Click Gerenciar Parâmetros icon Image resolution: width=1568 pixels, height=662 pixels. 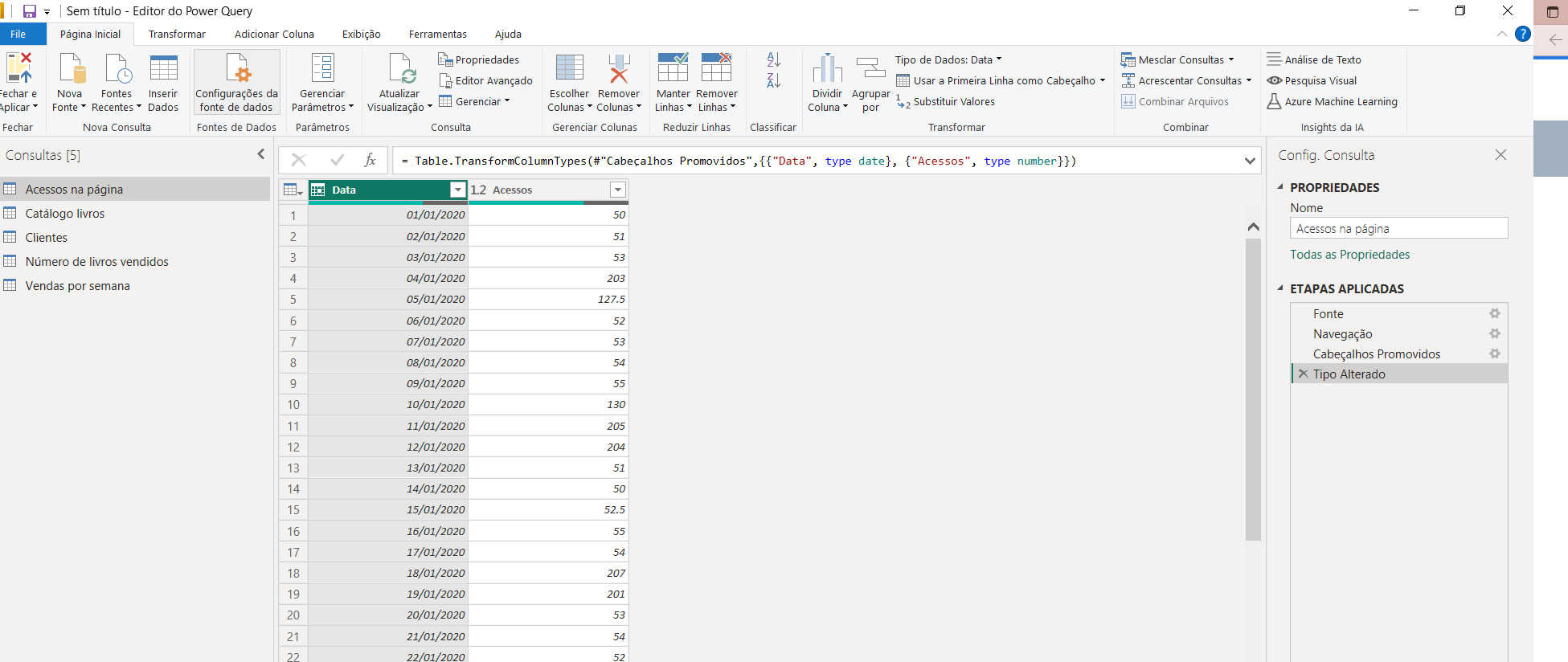pos(323,69)
